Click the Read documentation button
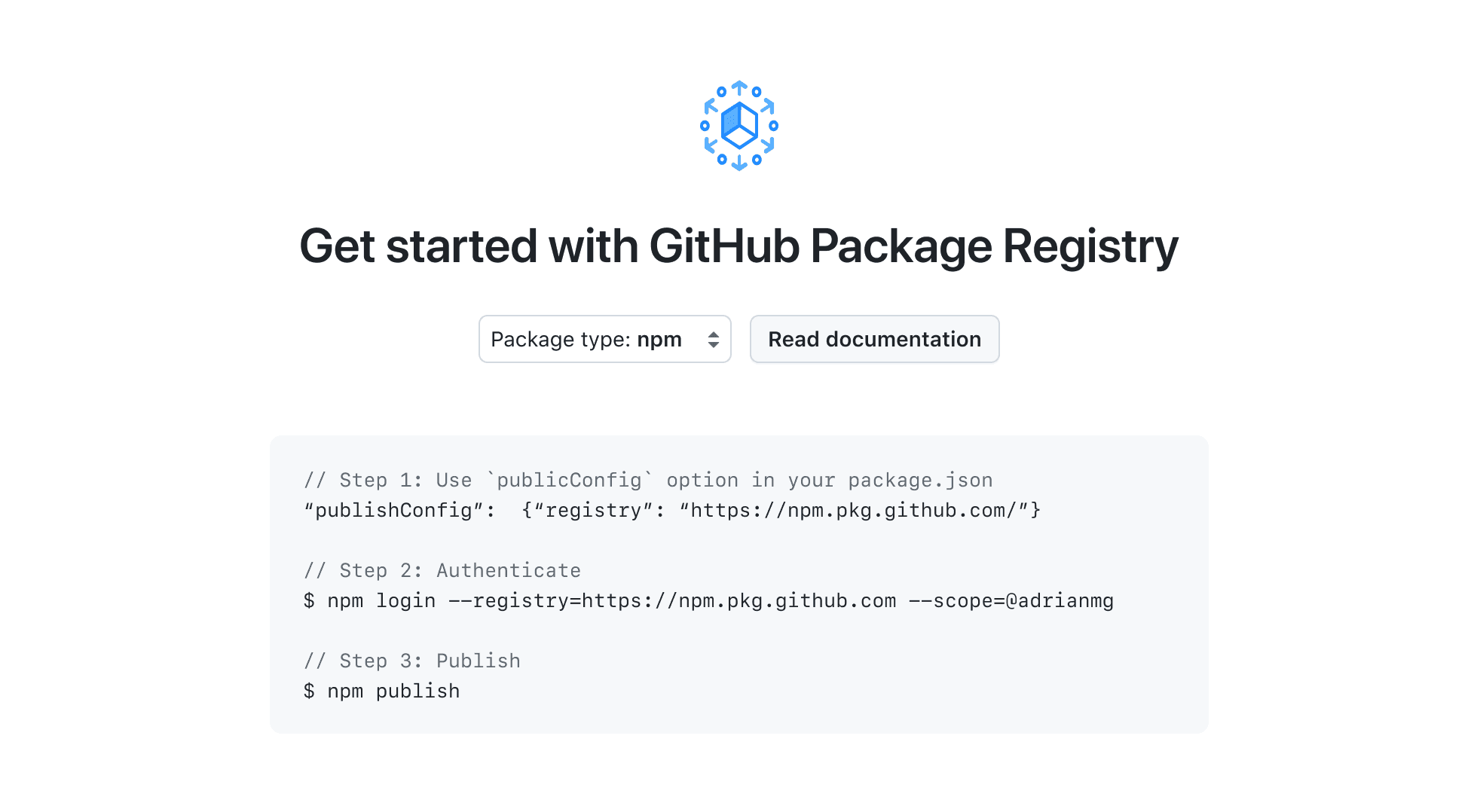The height and width of the screenshot is (812, 1477). click(x=874, y=339)
